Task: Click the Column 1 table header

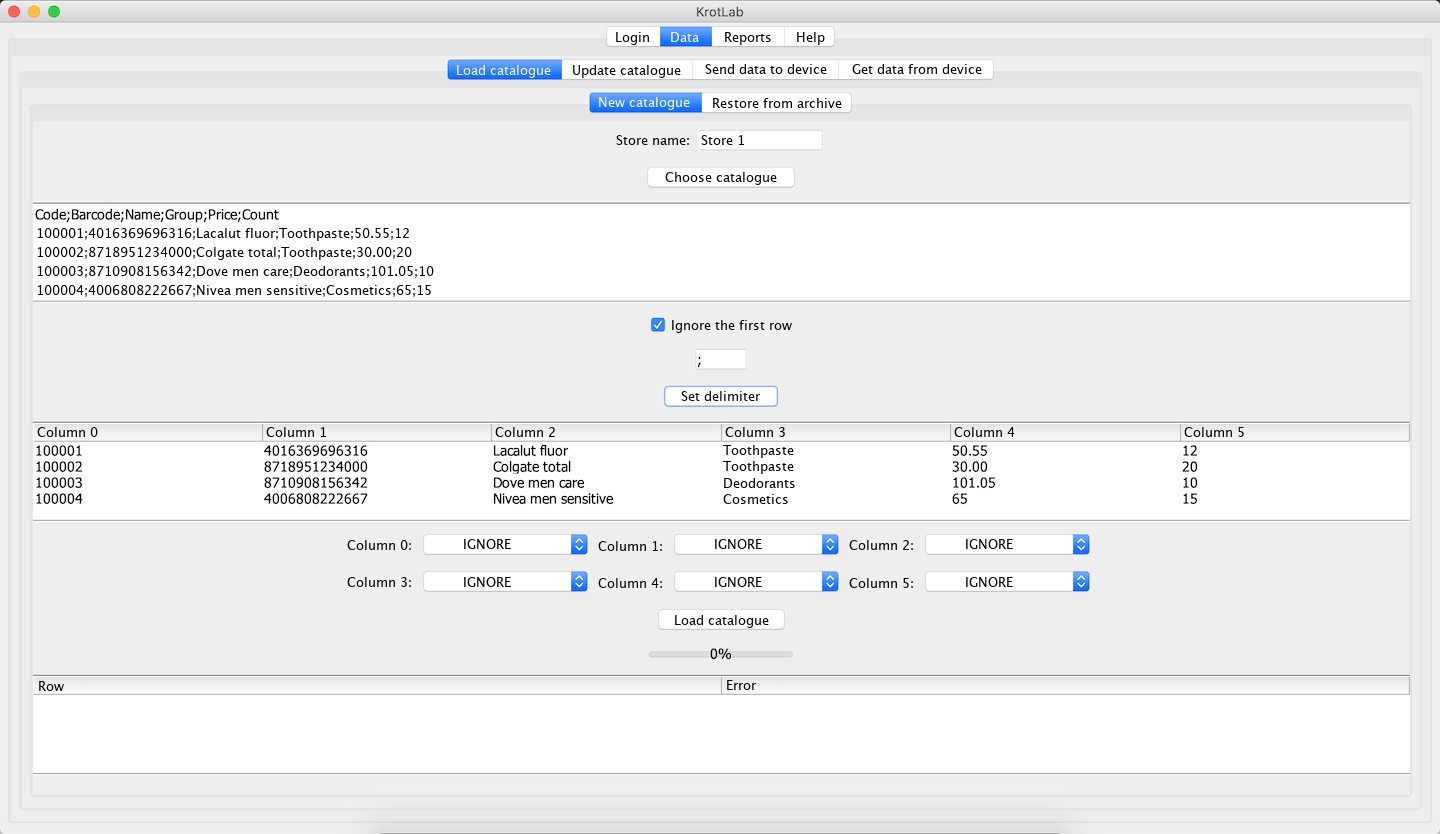Action: point(377,432)
